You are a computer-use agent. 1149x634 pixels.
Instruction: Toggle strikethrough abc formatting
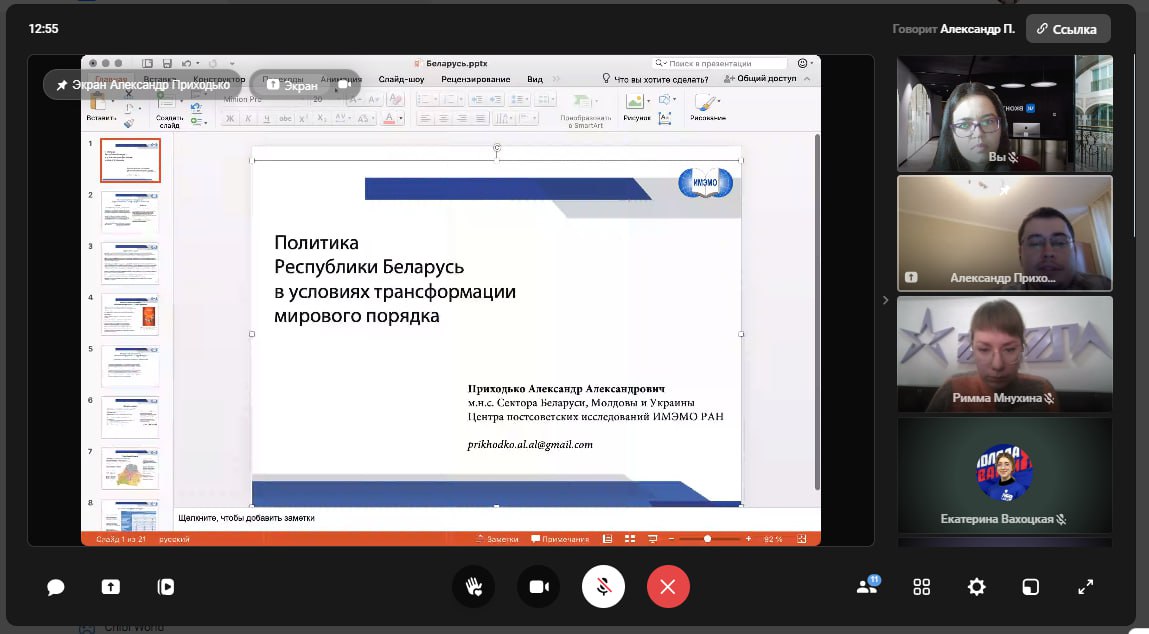pos(285,118)
